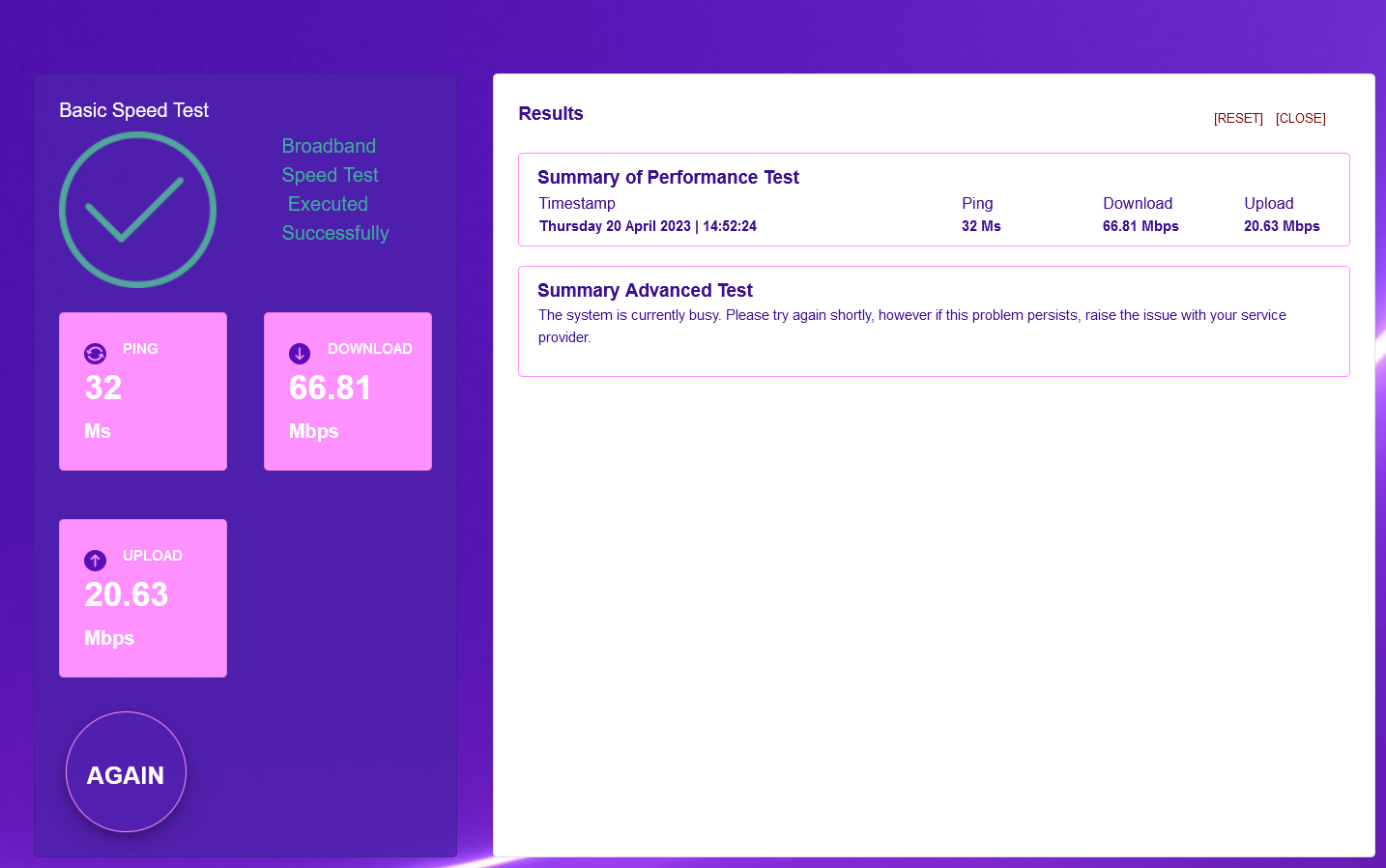
Task: Click the globe icon on PING card
Action: (x=95, y=353)
